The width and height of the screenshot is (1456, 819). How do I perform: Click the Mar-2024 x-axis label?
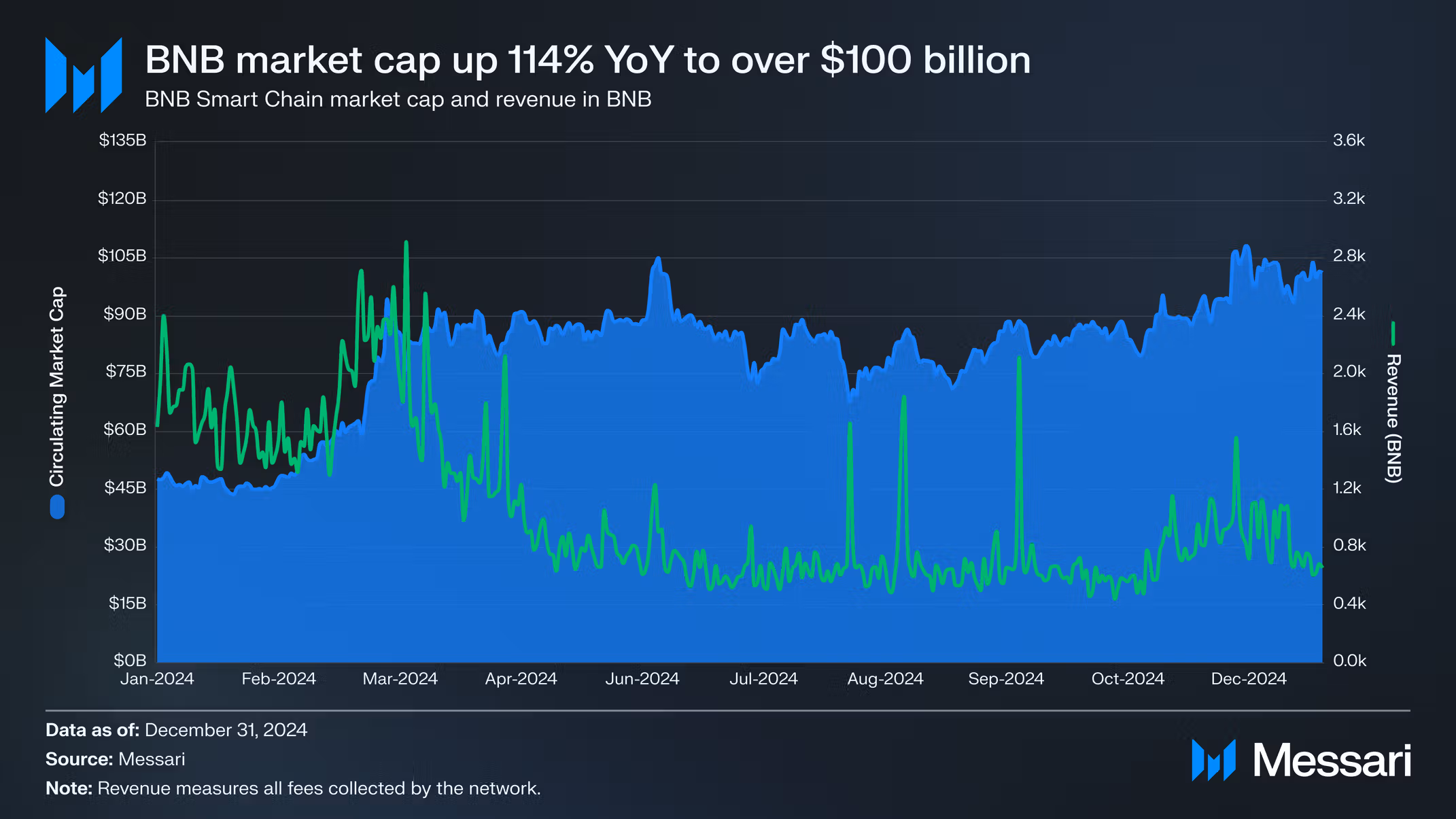(400, 679)
